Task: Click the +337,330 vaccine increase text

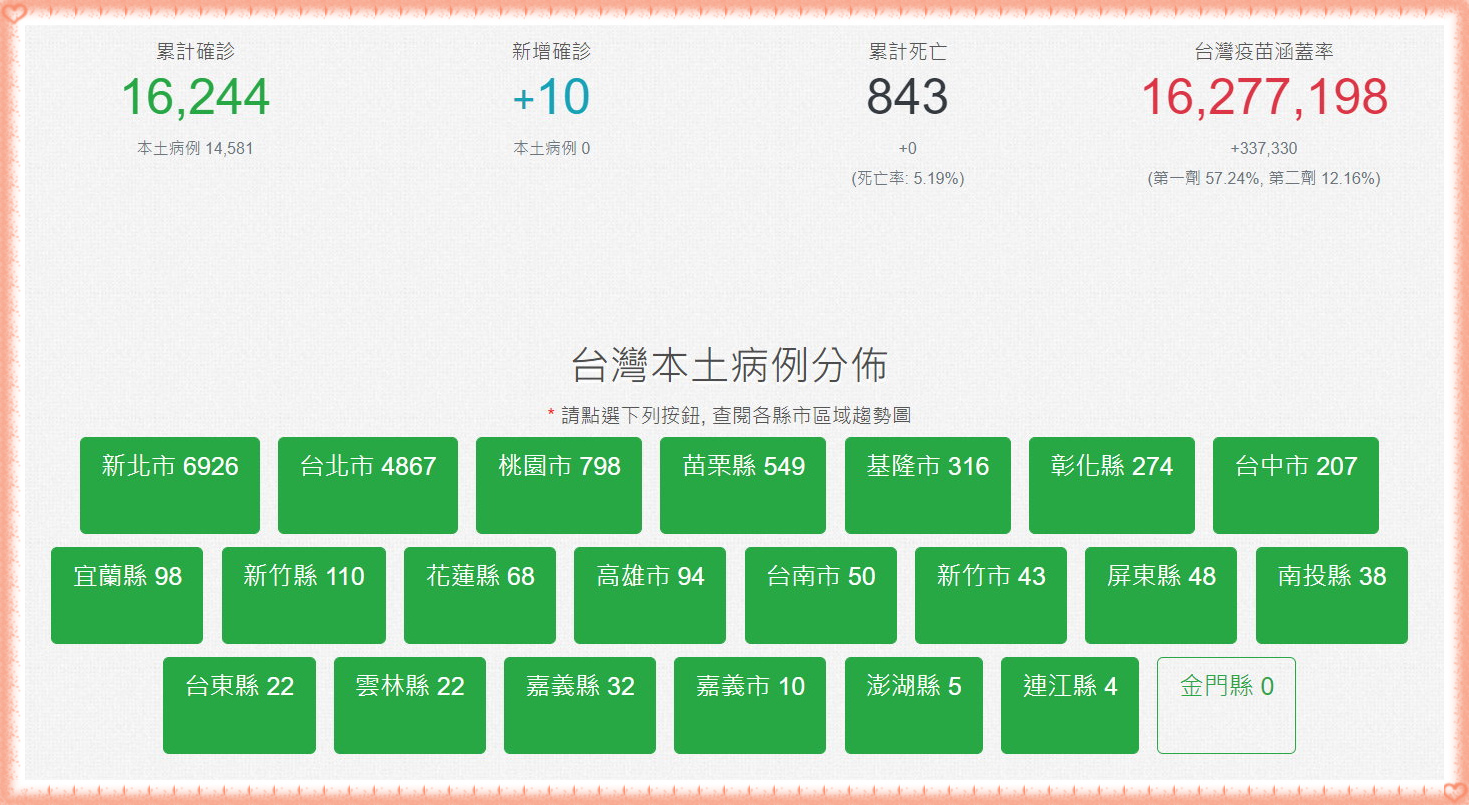Action: (1264, 148)
